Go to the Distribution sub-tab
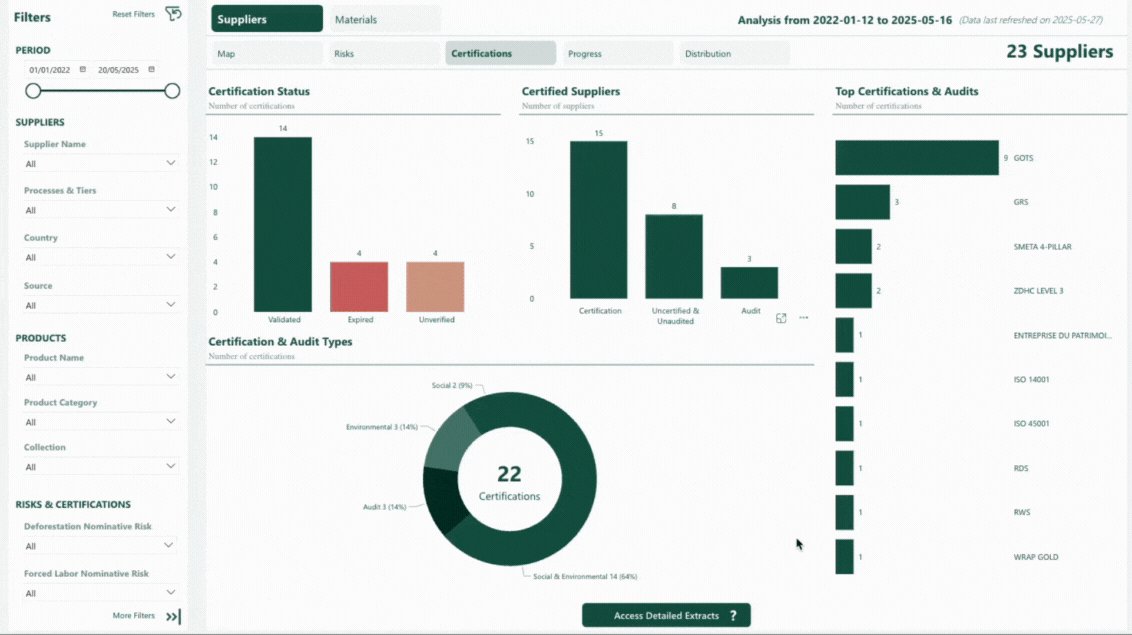This screenshot has height=635, width=1132. click(733, 54)
